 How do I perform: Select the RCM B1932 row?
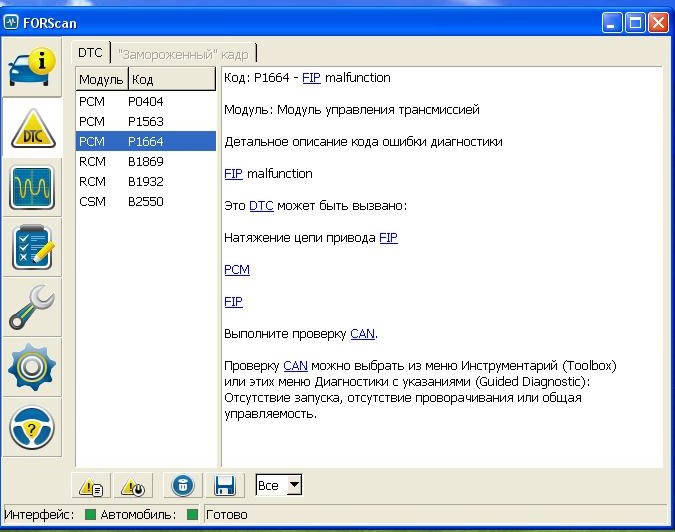click(x=146, y=181)
